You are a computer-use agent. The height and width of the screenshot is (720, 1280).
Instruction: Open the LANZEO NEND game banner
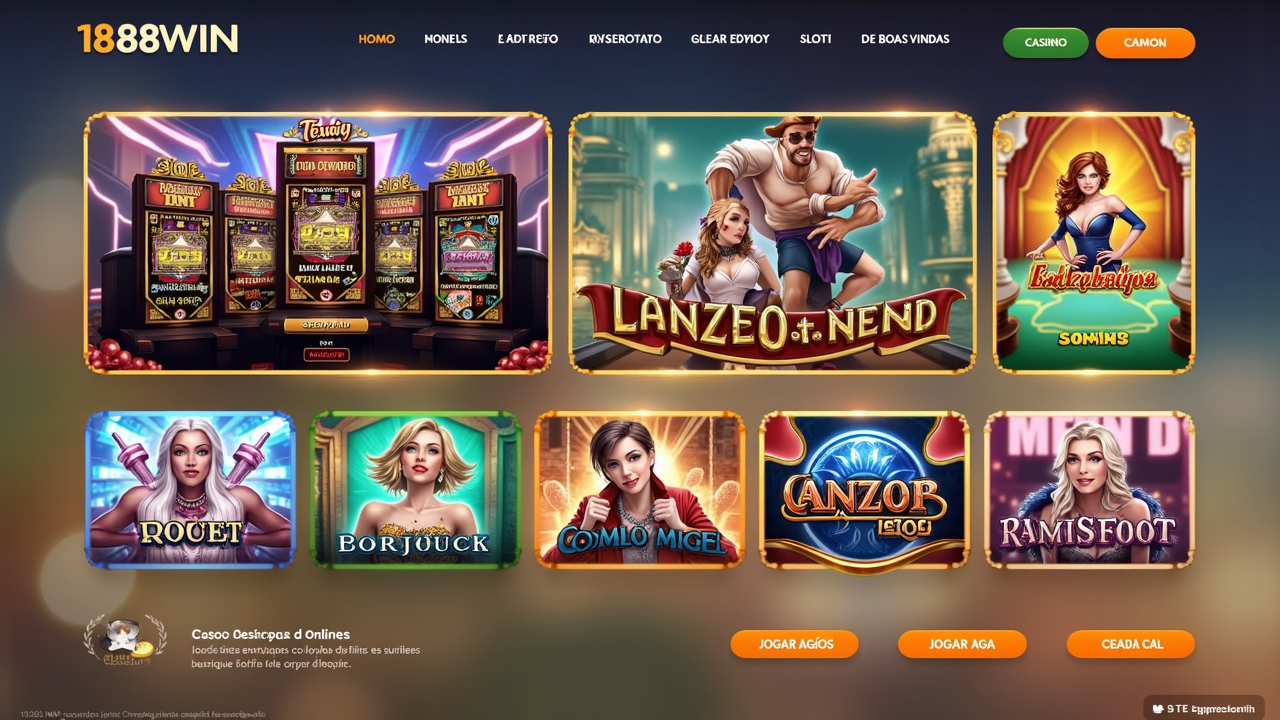pos(772,243)
